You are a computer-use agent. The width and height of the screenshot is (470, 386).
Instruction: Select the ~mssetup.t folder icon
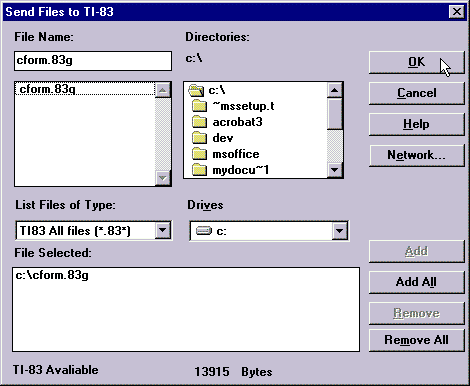pos(199,106)
